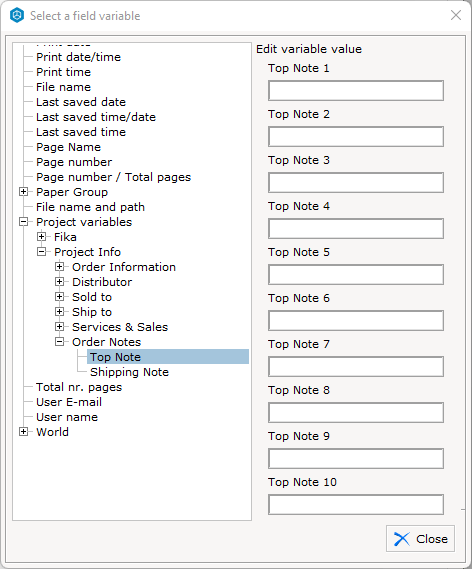Select the User E-mail variable
472x569 pixels.
click(x=69, y=402)
